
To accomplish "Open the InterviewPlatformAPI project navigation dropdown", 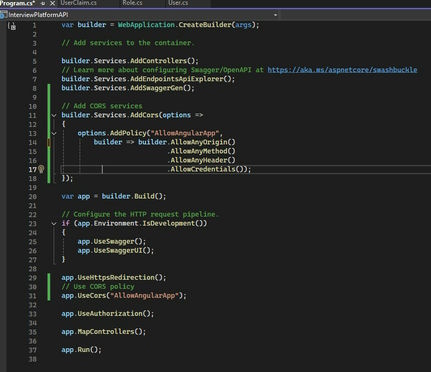I will 275,15.
